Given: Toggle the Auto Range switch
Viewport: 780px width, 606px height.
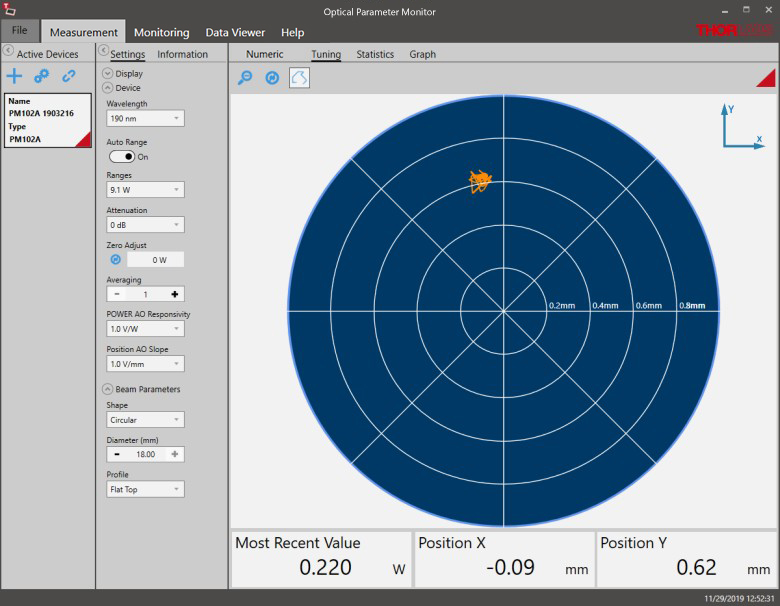Looking at the screenshot, I should click(x=122, y=157).
